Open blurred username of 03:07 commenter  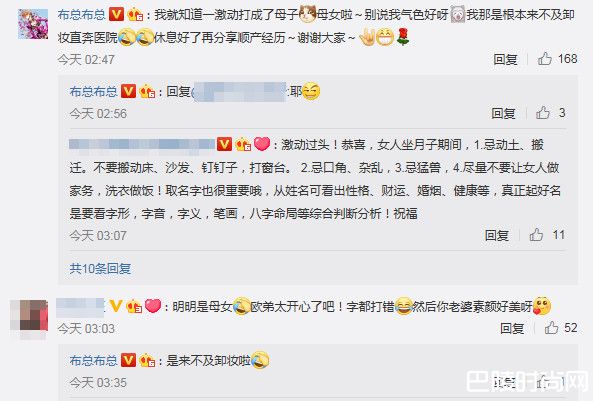[142, 145]
